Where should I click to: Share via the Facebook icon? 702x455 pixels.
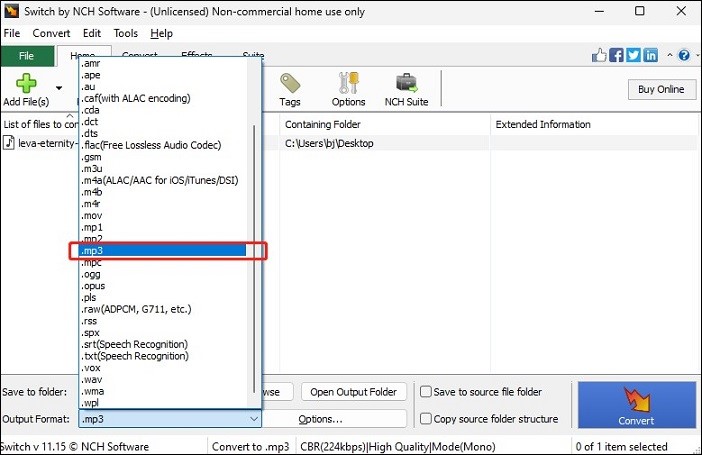point(616,55)
